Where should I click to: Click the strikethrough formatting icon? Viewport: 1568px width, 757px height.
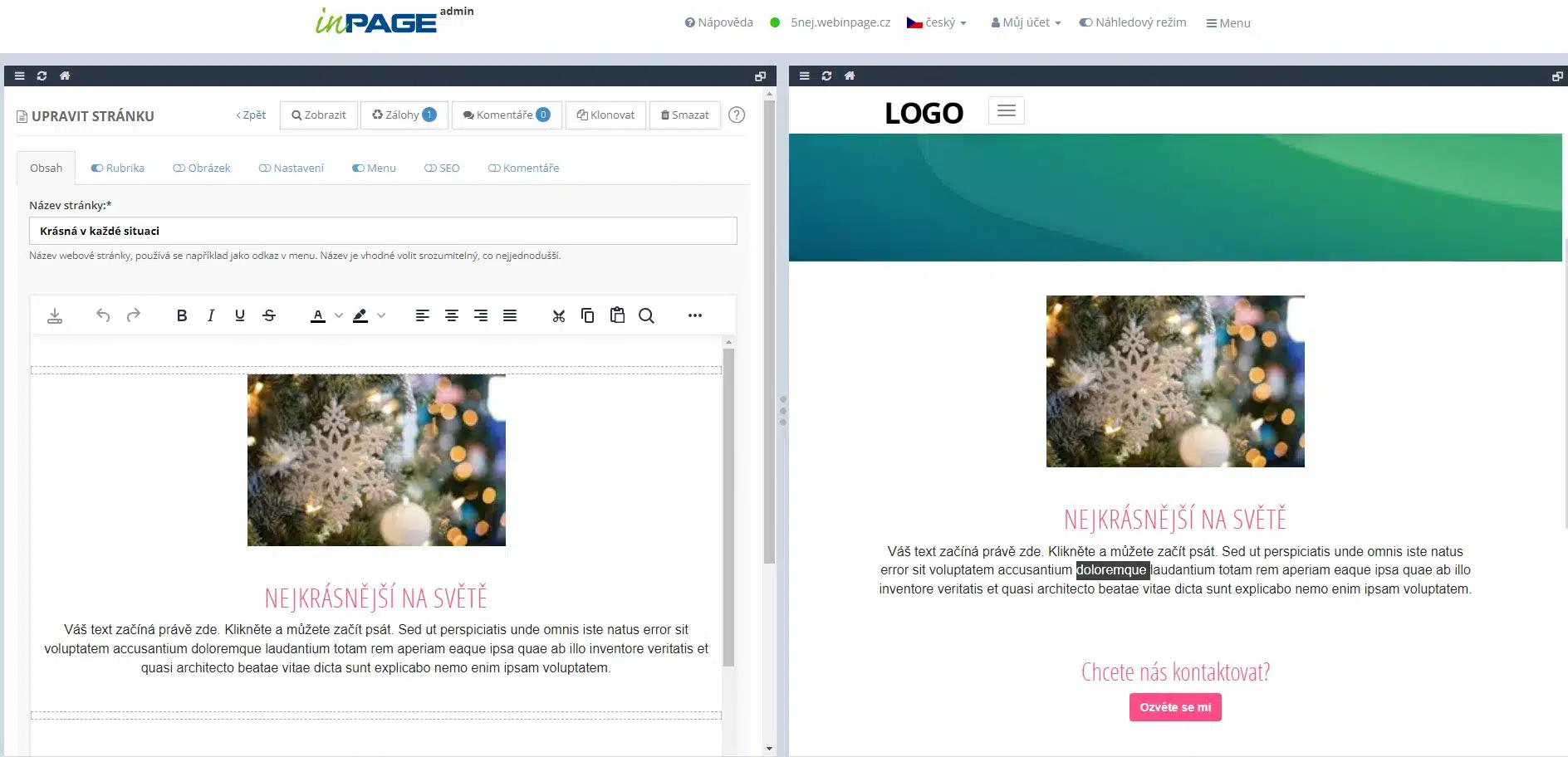pos(269,315)
